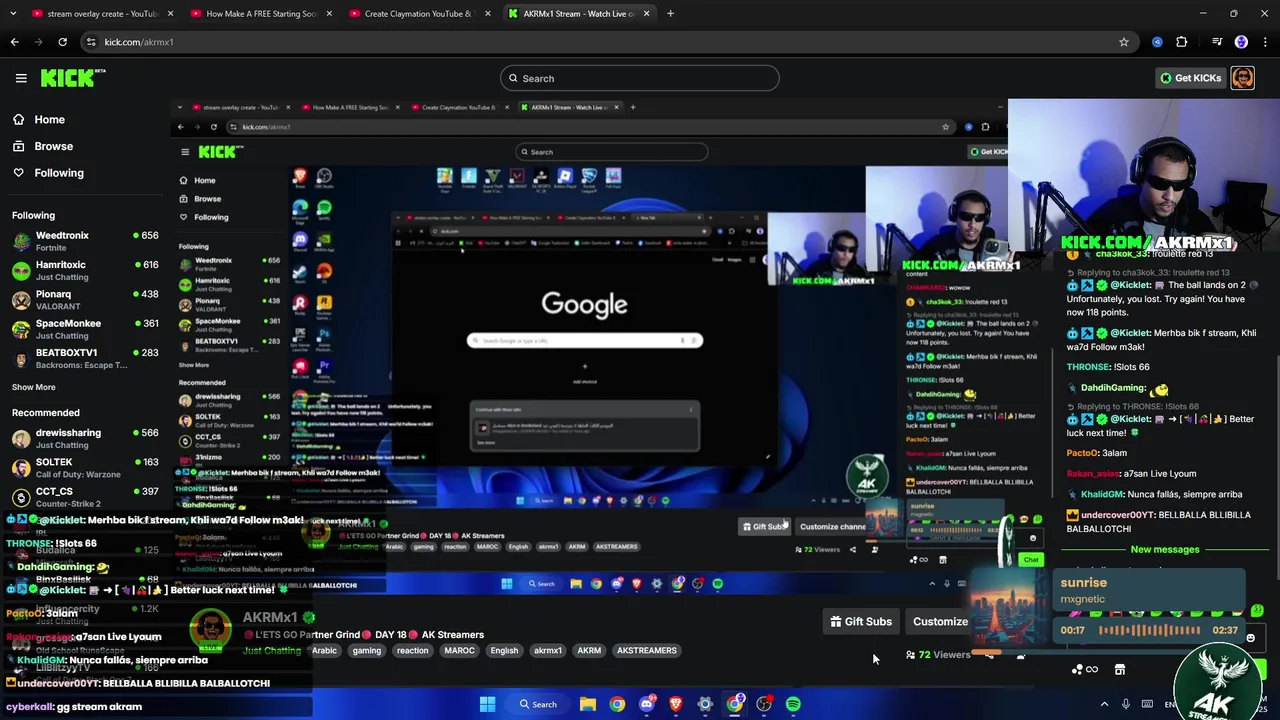Click the touch keyboard tray icon
The height and width of the screenshot is (720, 1280).
[1147, 704]
